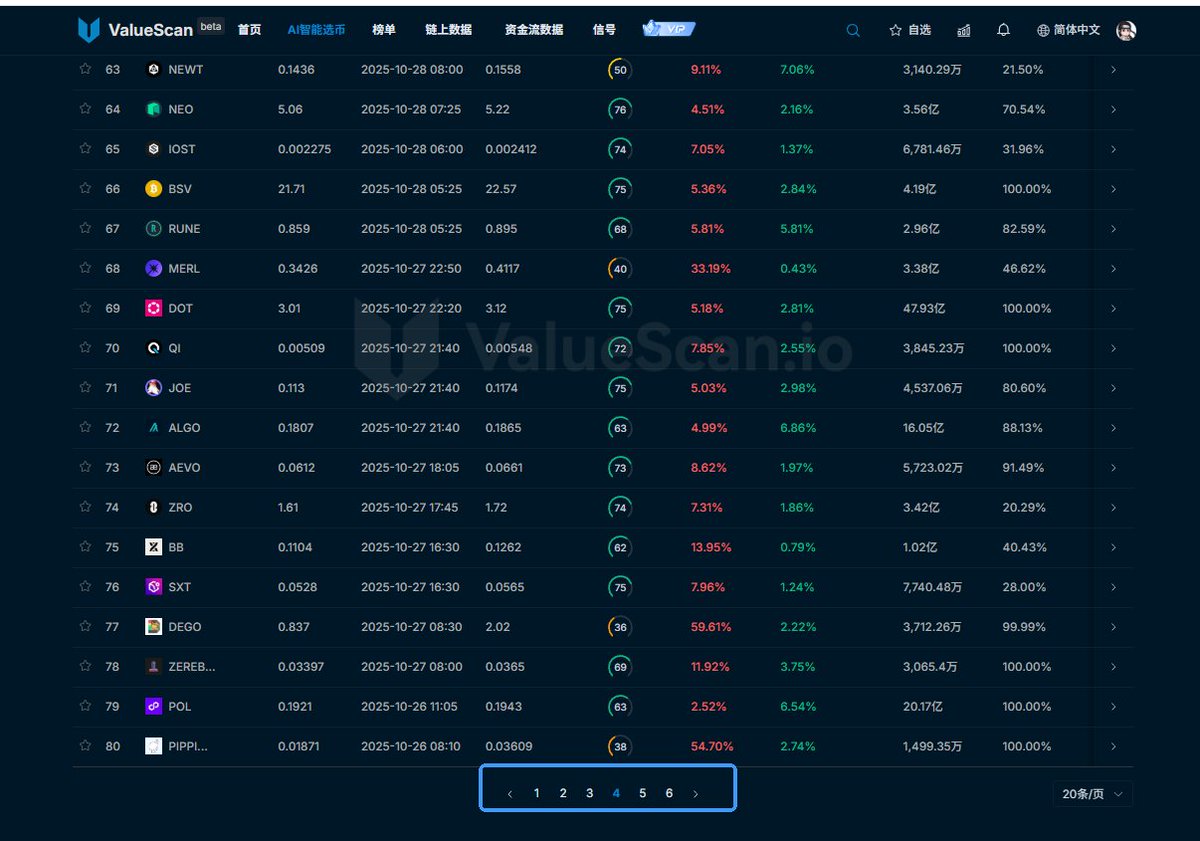Expand BB row chevron
This screenshot has height=841, width=1200.
[x=1113, y=547]
